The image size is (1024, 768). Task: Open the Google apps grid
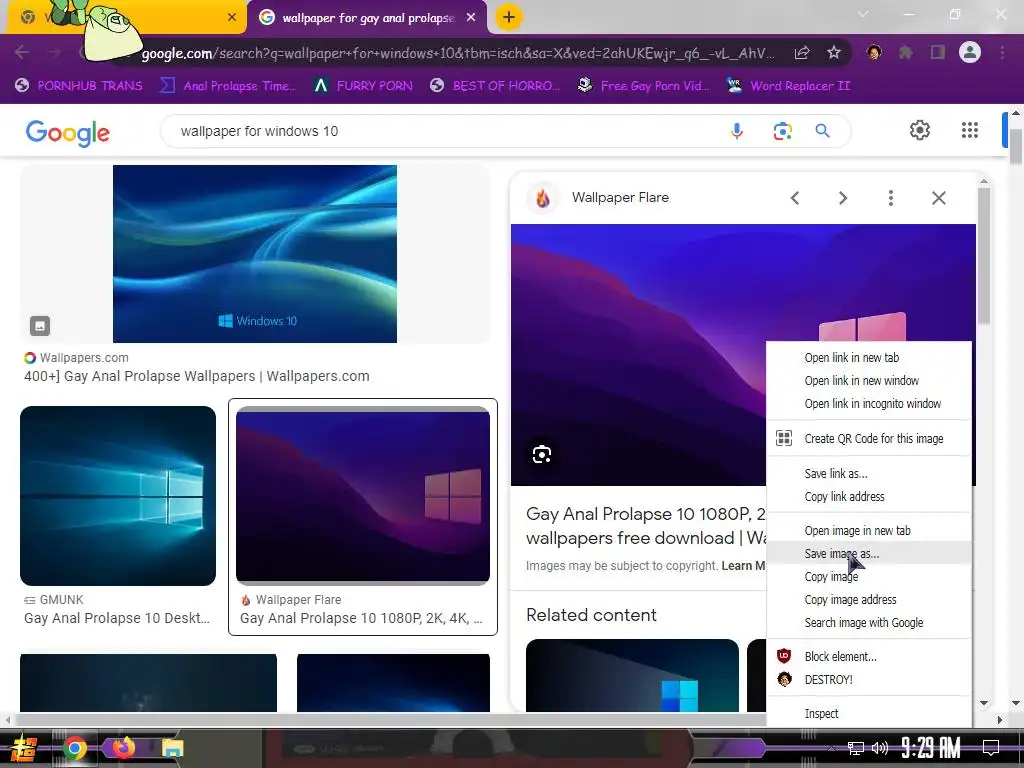point(970,130)
